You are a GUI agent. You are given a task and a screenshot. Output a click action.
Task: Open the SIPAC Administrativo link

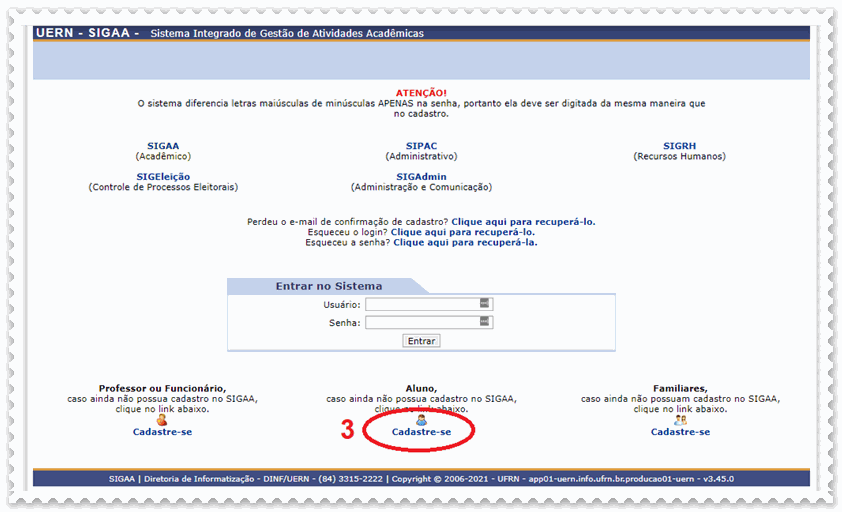point(421,146)
